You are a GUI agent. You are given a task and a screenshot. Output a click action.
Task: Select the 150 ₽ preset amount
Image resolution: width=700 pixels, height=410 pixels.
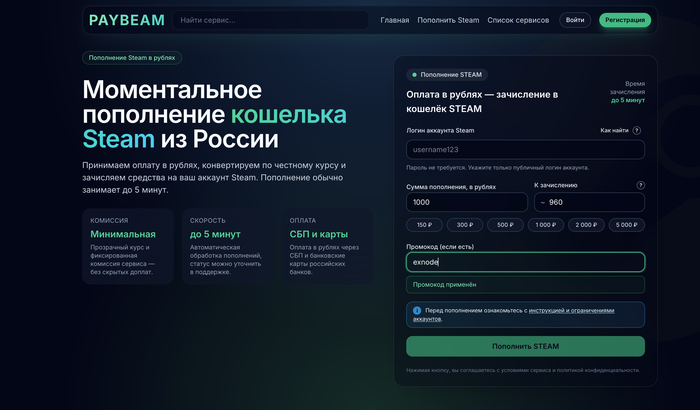[424, 225]
